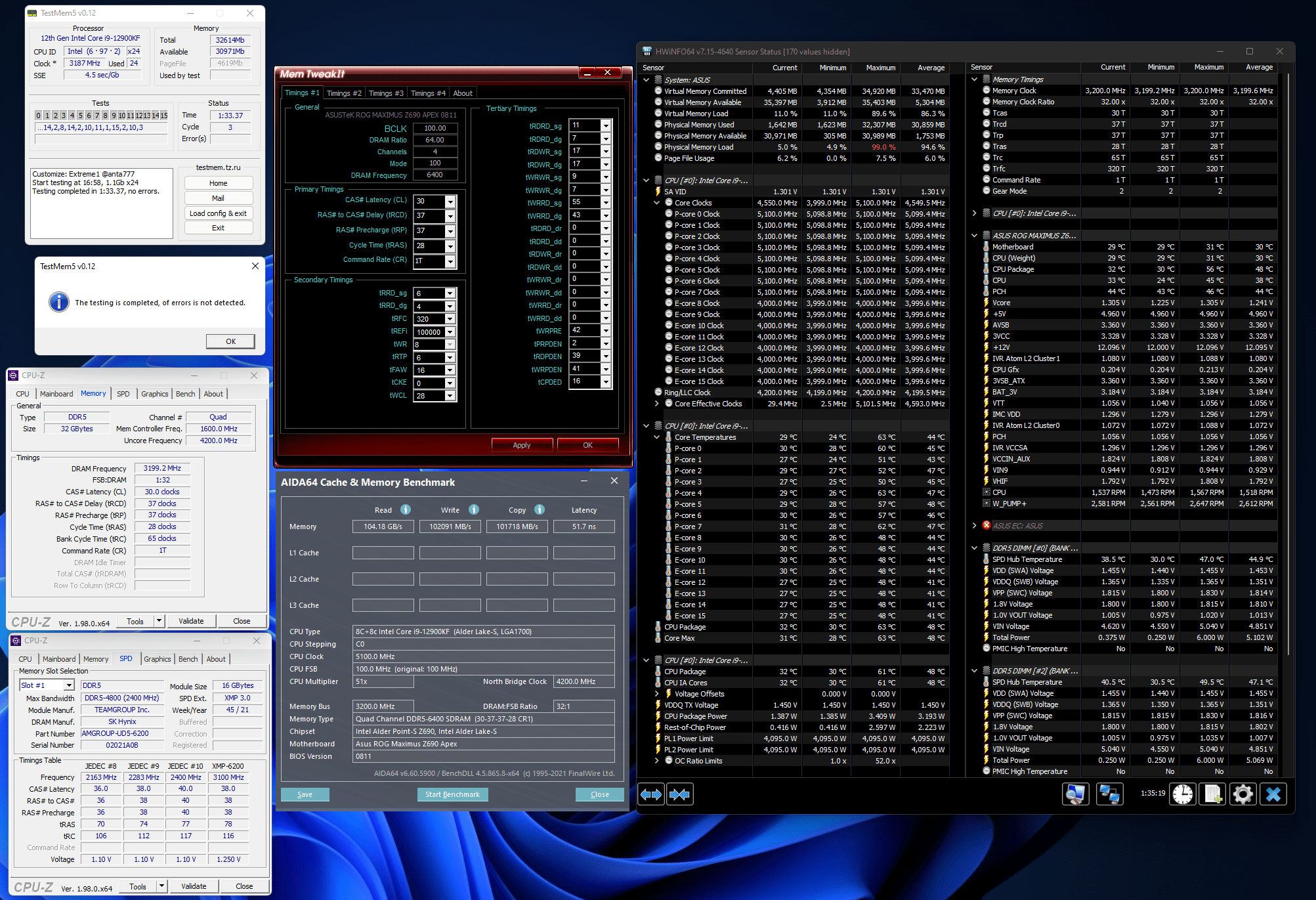Expand the ASUS EC: ASUS sensor group
Viewport: 1316px width, 900px height.
tap(975, 525)
